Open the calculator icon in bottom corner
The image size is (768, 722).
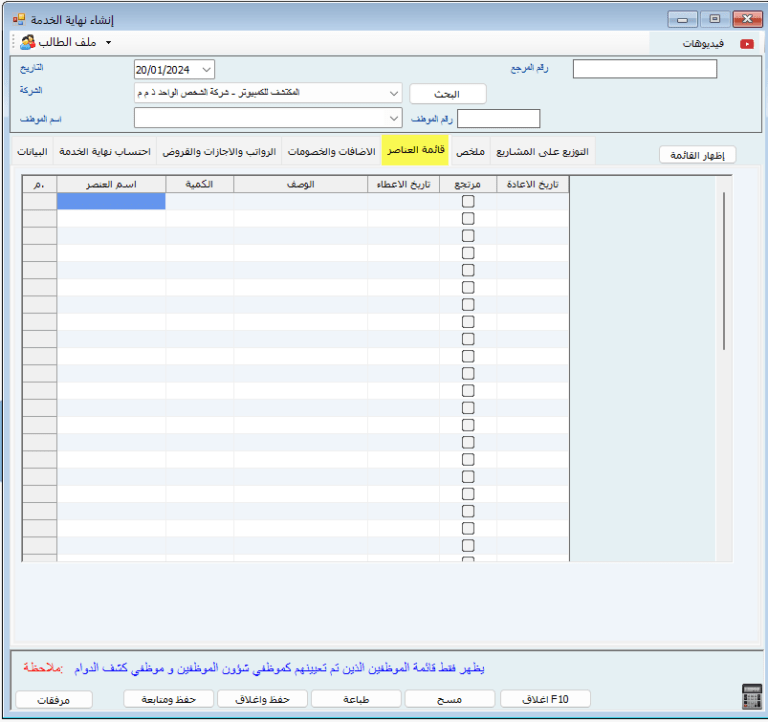pos(751,697)
